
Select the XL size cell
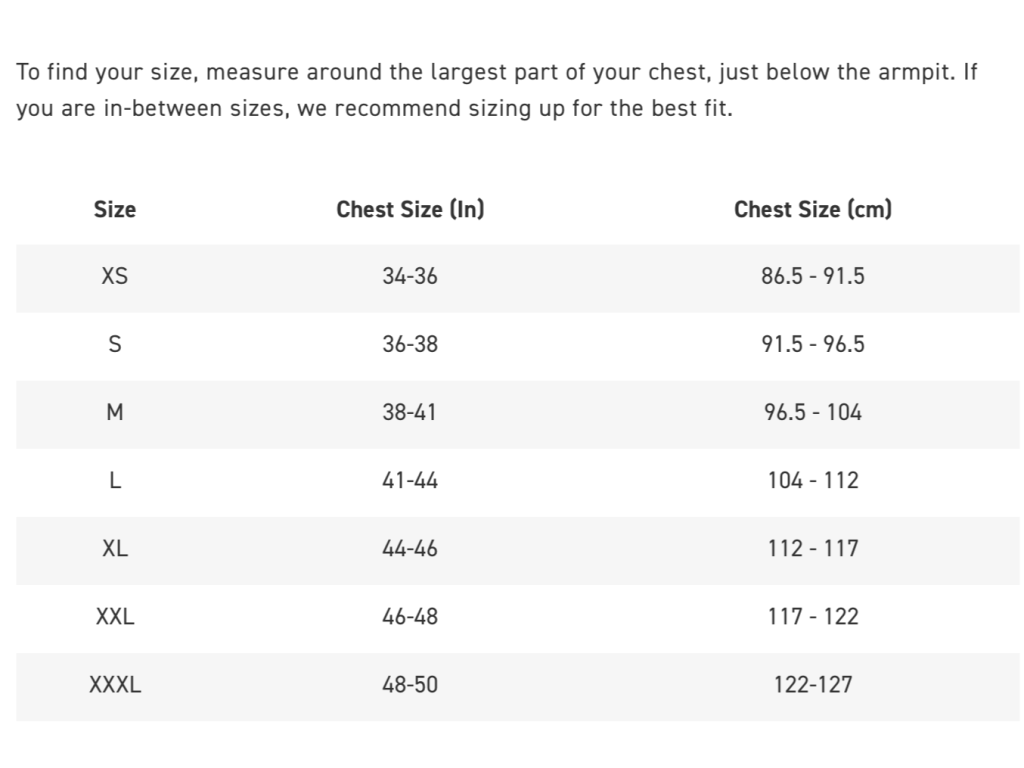(115, 548)
